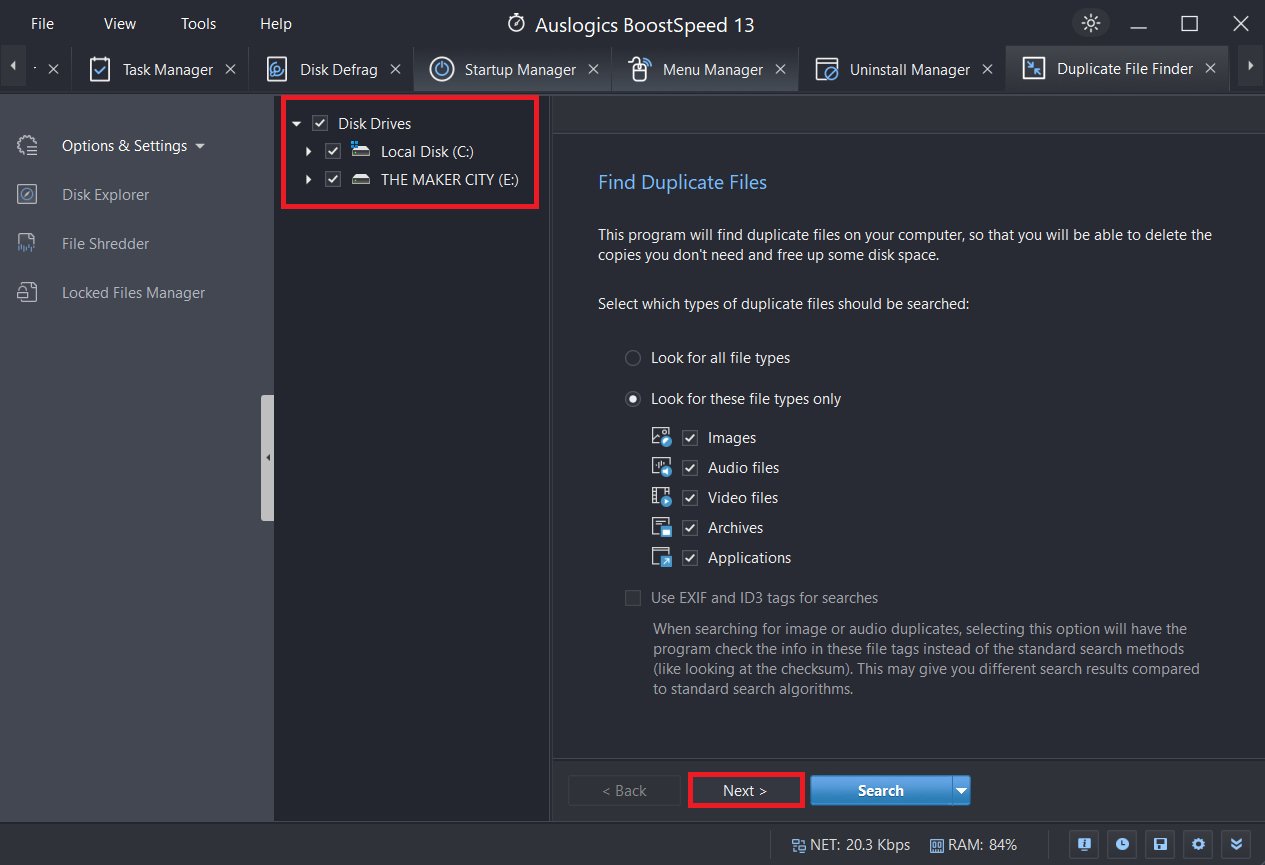The height and width of the screenshot is (865, 1265).
Task: Toggle the light theme sun icon
Action: [1090, 23]
